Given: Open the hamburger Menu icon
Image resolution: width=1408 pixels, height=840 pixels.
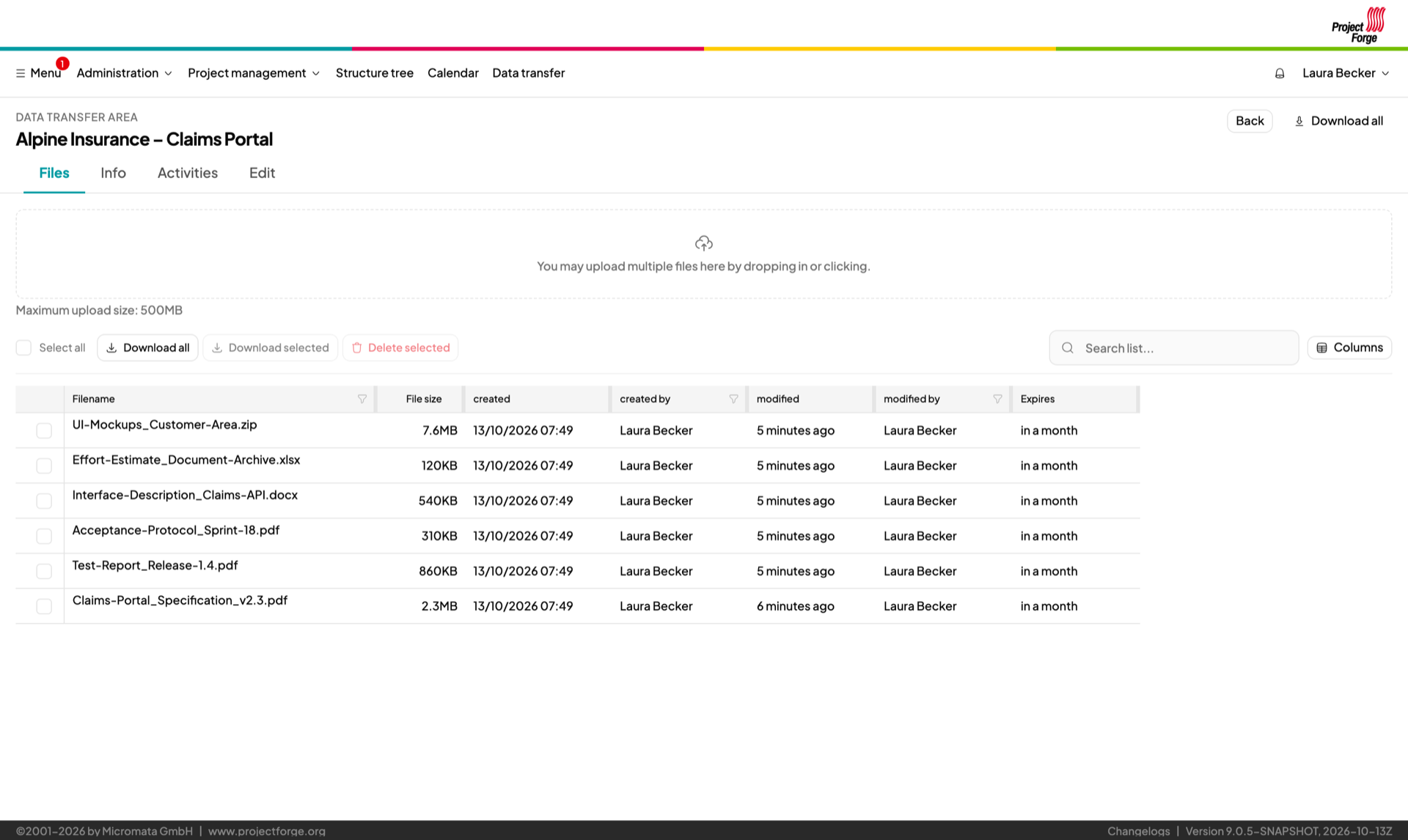Looking at the screenshot, I should (x=21, y=73).
